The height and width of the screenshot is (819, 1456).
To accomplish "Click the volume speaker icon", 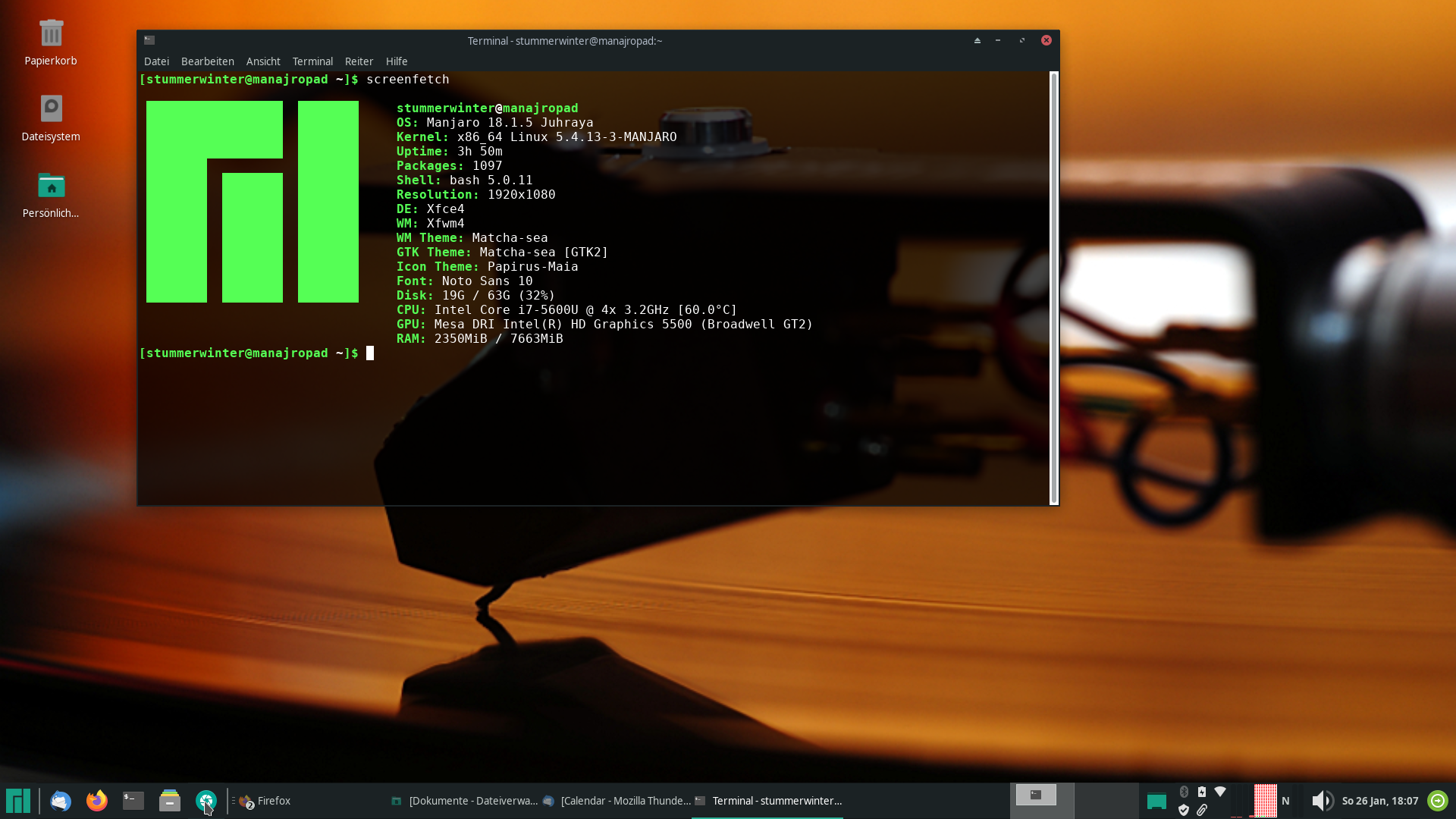I will tap(1322, 801).
